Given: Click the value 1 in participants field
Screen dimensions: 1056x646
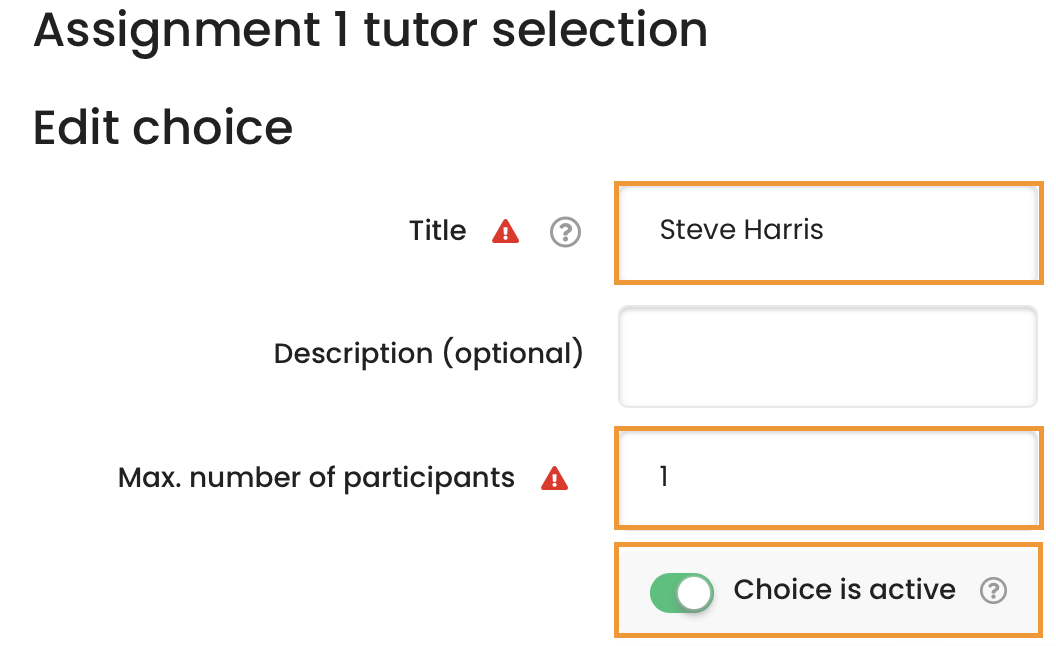Looking at the screenshot, I should pyautogui.click(x=664, y=476).
